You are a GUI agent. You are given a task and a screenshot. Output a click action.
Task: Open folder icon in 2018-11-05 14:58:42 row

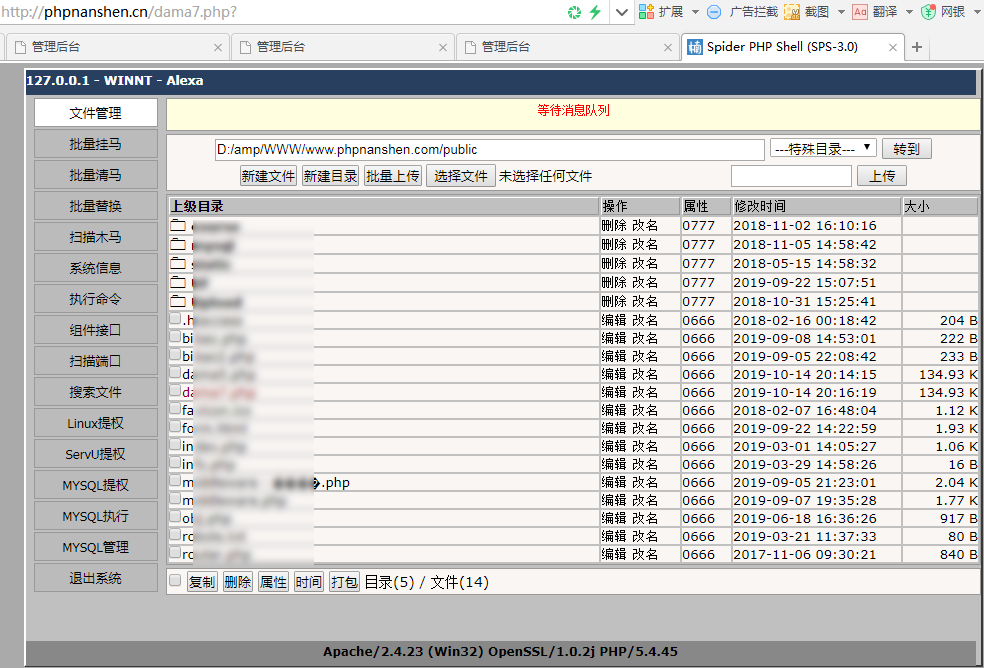pos(178,244)
